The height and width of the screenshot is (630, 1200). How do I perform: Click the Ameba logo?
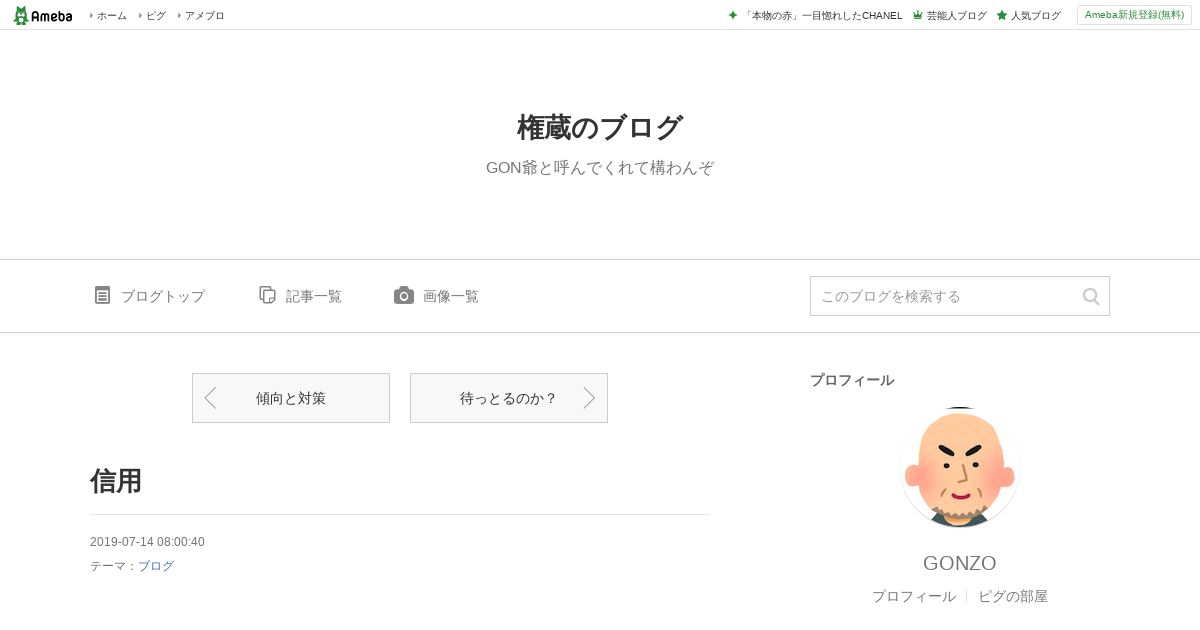click(x=43, y=15)
